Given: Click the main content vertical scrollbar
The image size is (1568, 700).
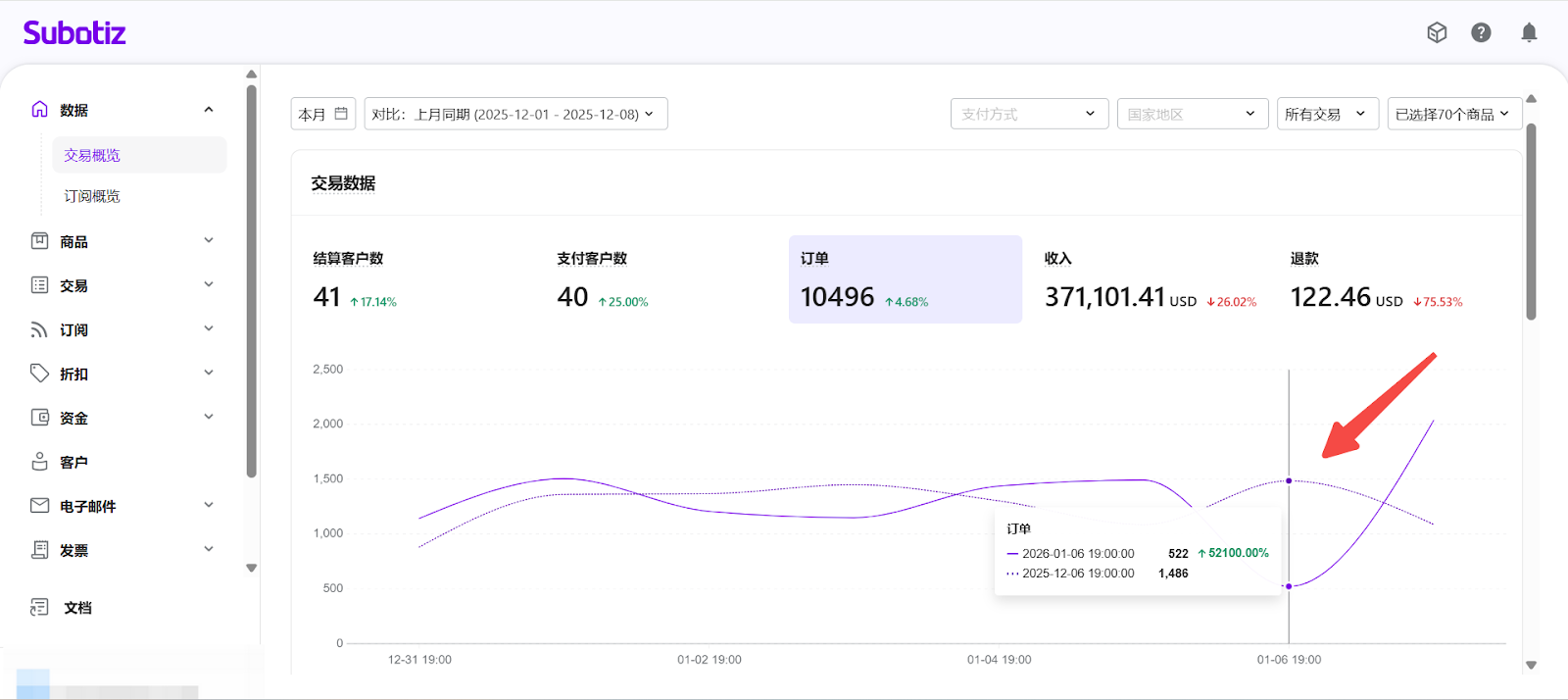Looking at the screenshot, I should pos(1531,221).
